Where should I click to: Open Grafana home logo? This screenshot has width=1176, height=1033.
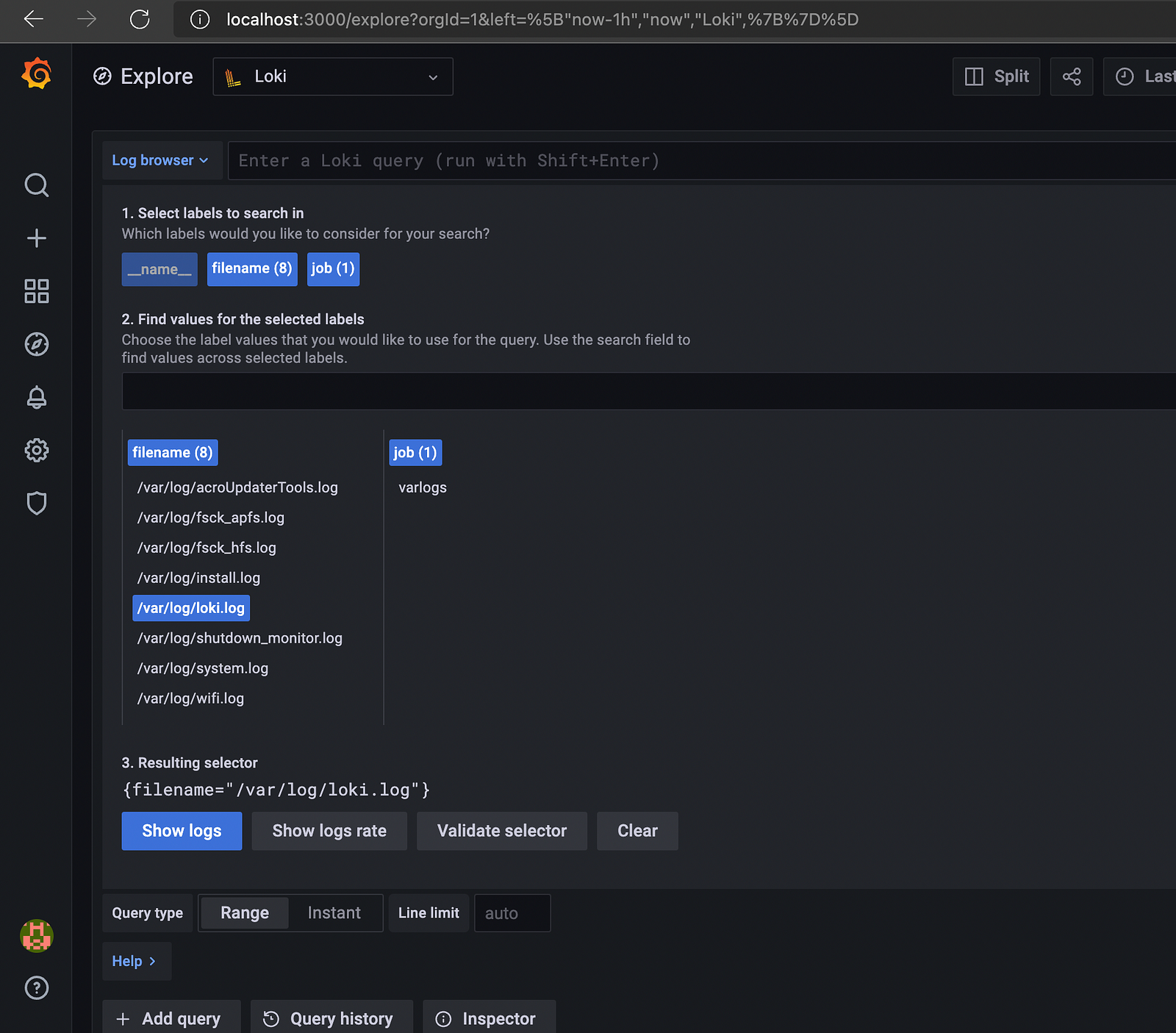(x=36, y=74)
